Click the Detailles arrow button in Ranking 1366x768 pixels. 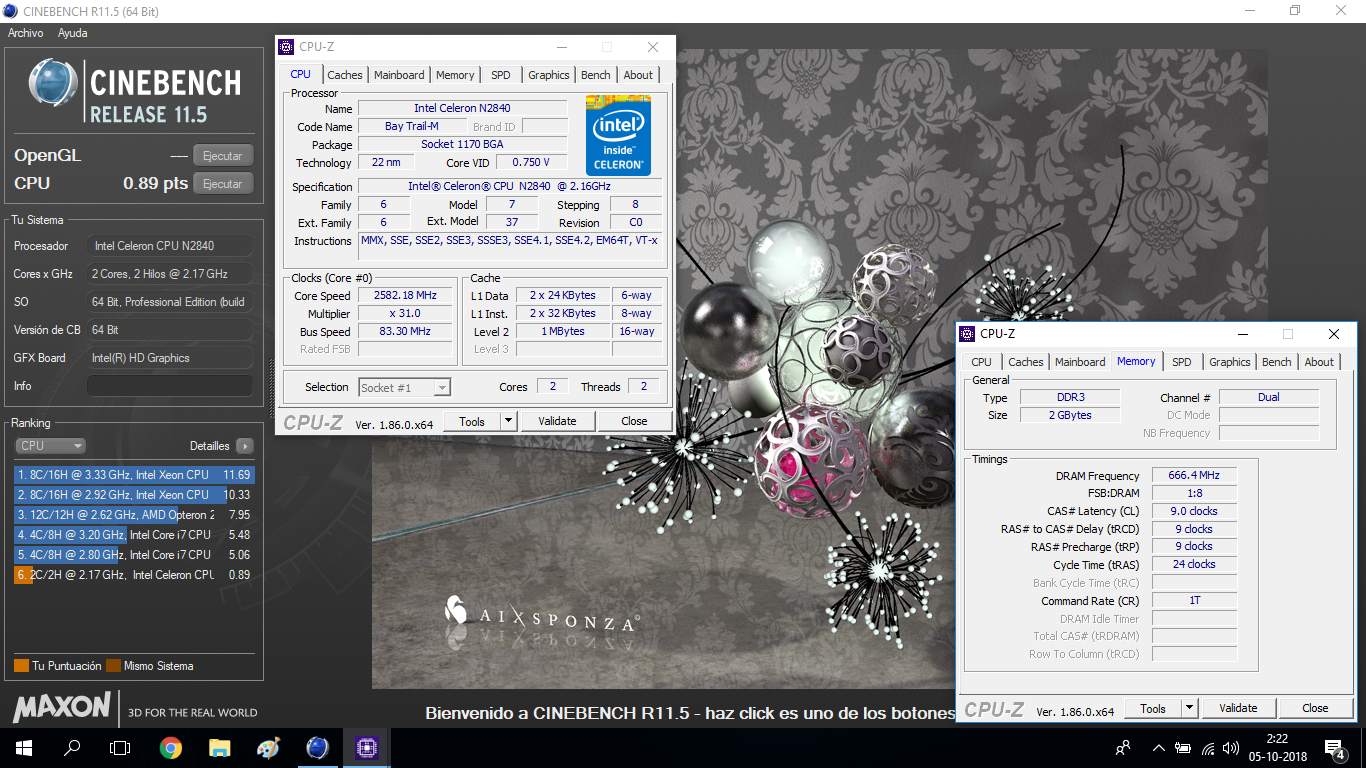tap(245, 446)
